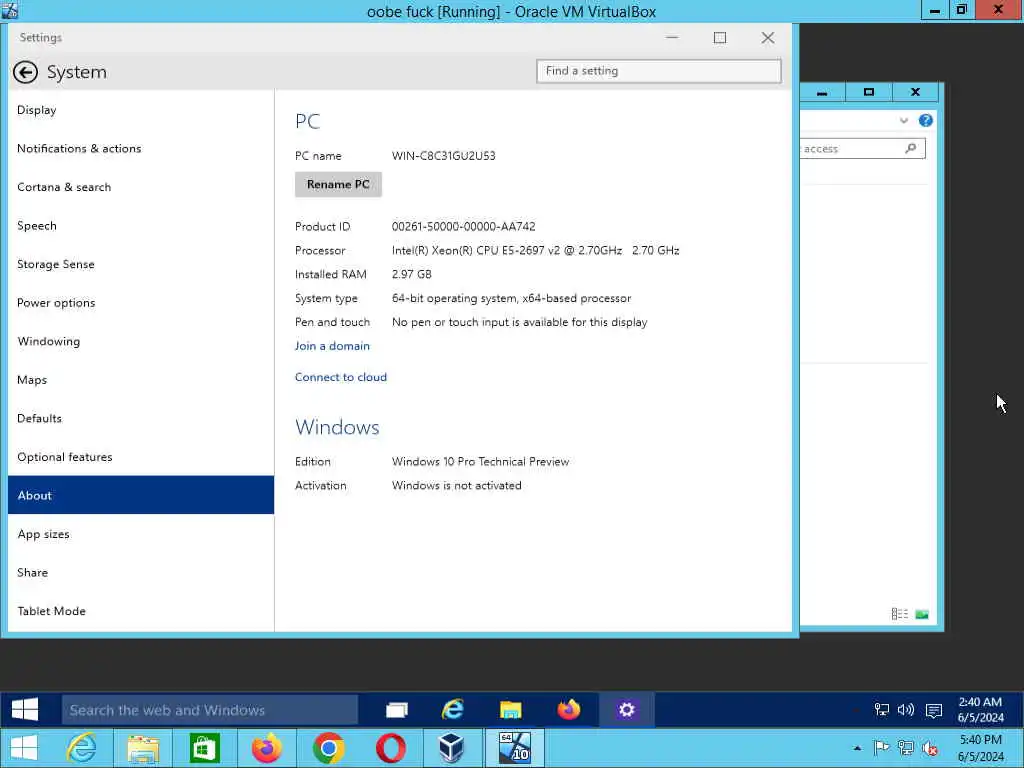This screenshot has width=1024, height=768.
Task: Select the About category
Action: click(141, 495)
